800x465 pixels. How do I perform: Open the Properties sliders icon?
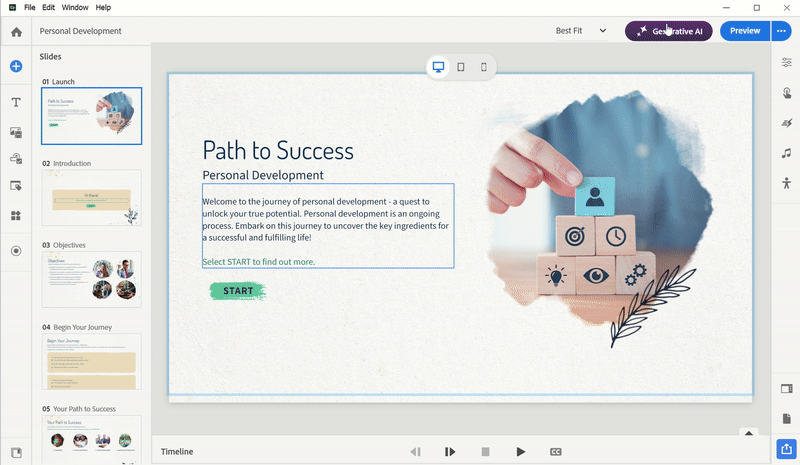[x=787, y=63]
